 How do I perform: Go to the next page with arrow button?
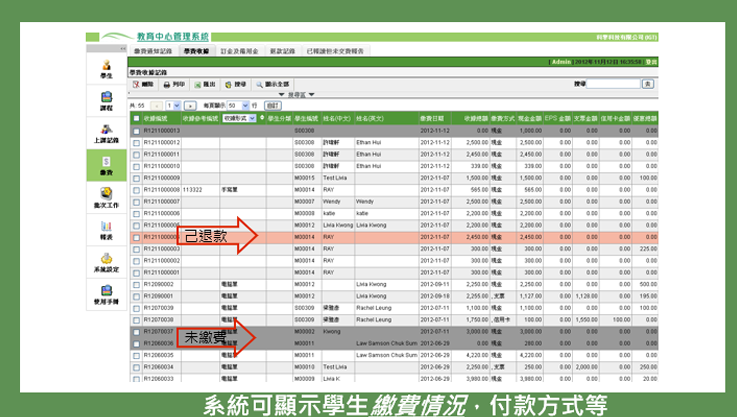190,106
